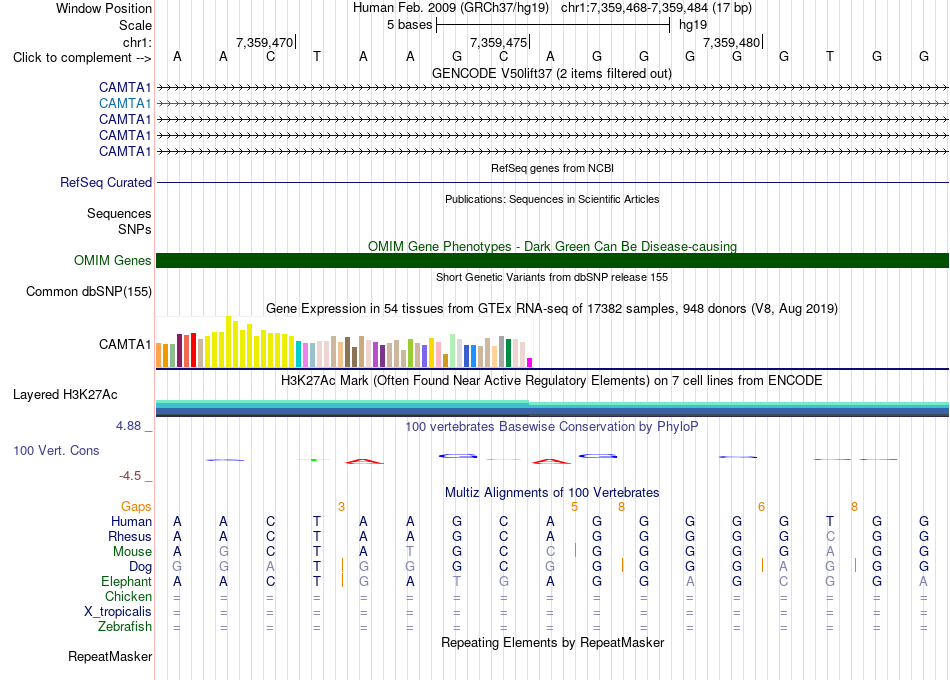Click the dark green GTEx expression bar
950x680 pixels.
[x=508, y=353]
